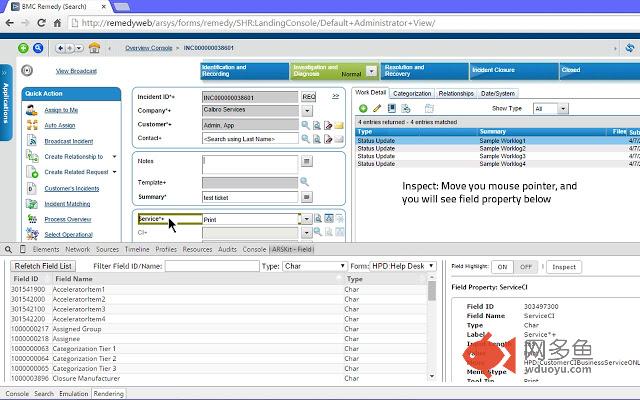
Task: Click the refresh icon at toolbar's far right
Action: 630,48
